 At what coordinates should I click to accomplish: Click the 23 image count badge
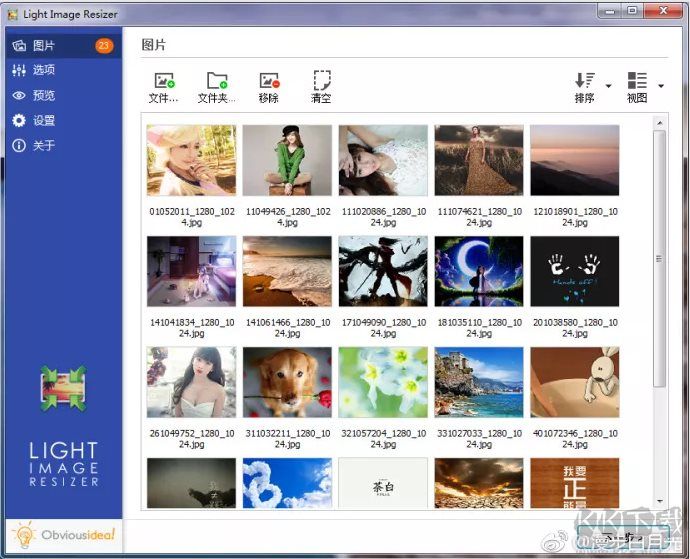tap(104, 46)
